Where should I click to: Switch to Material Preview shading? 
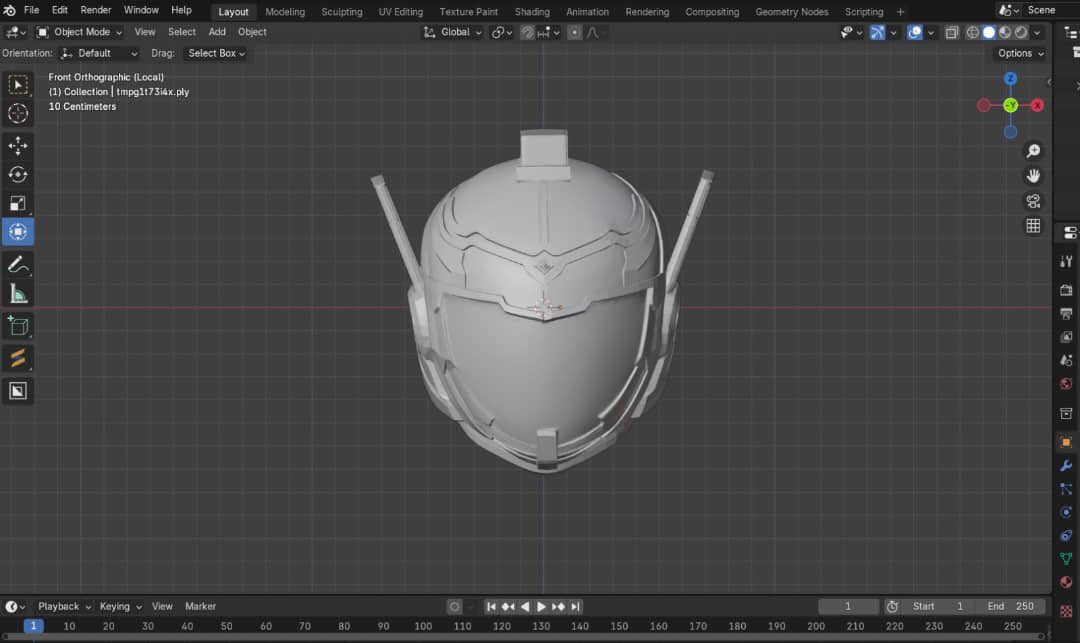pos(1005,32)
